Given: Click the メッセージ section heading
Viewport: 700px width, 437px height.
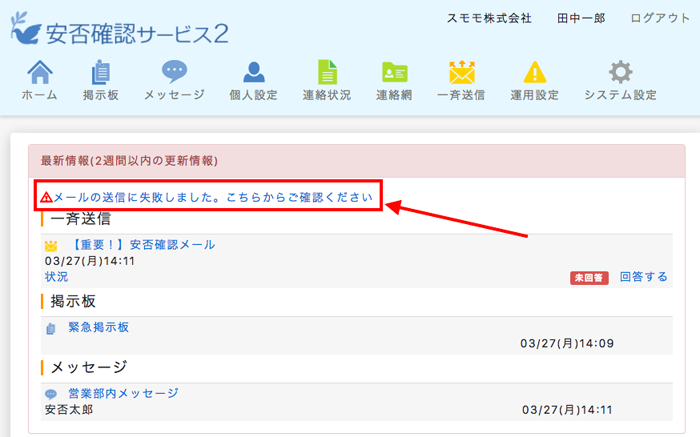Looking at the screenshot, I should point(89,367).
